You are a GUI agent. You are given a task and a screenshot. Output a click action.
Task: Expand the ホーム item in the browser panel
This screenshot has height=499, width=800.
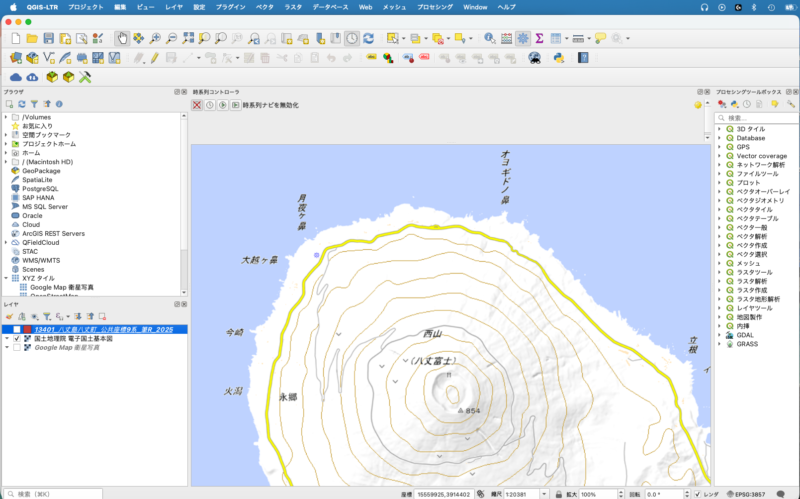coord(5,153)
